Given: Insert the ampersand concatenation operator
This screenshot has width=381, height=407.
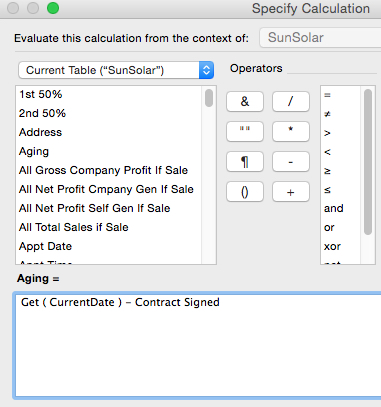Looking at the screenshot, I should [245, 101].
